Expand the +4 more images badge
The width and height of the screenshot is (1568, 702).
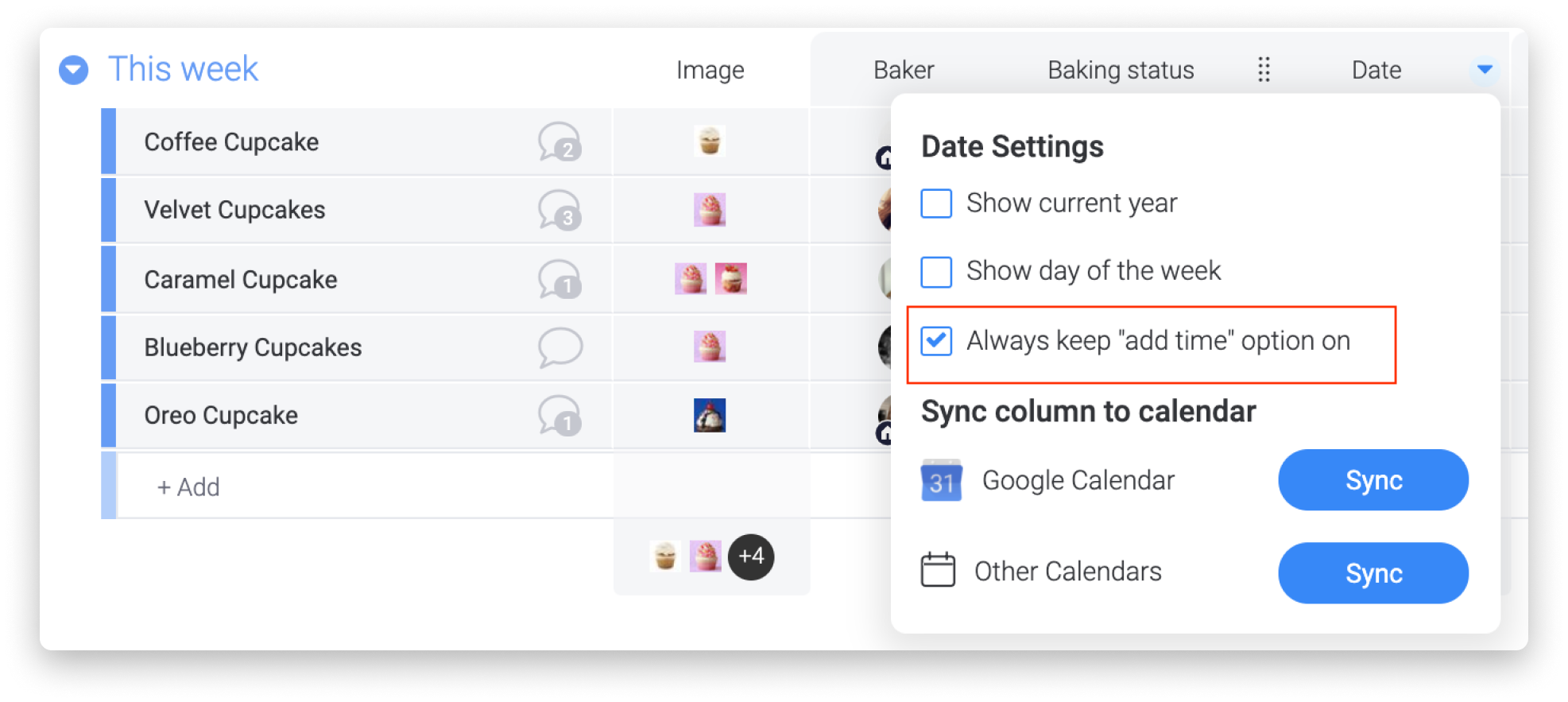pos(751,557)
